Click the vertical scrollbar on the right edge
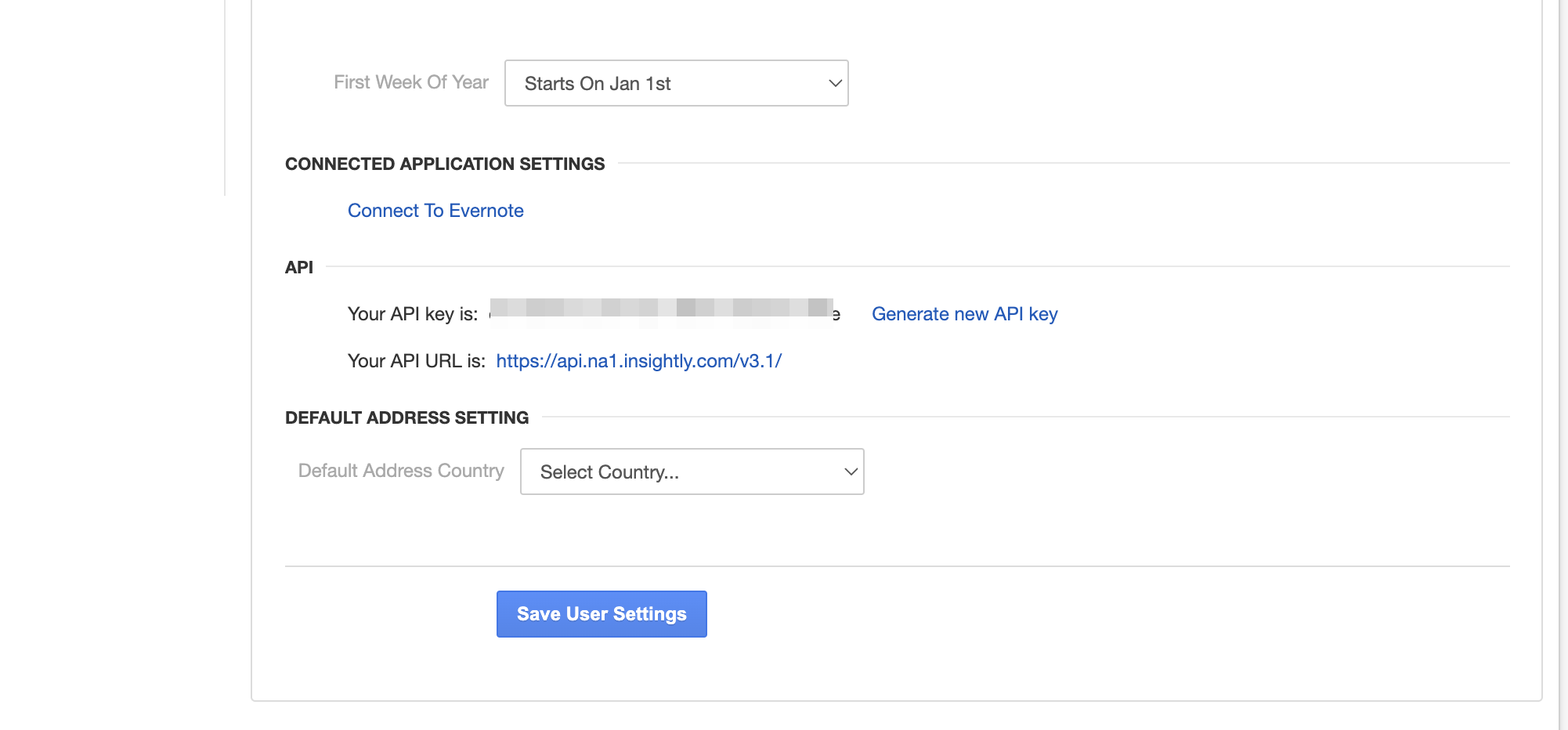The image size is (1568, 730). click(x=1563, y=365)
